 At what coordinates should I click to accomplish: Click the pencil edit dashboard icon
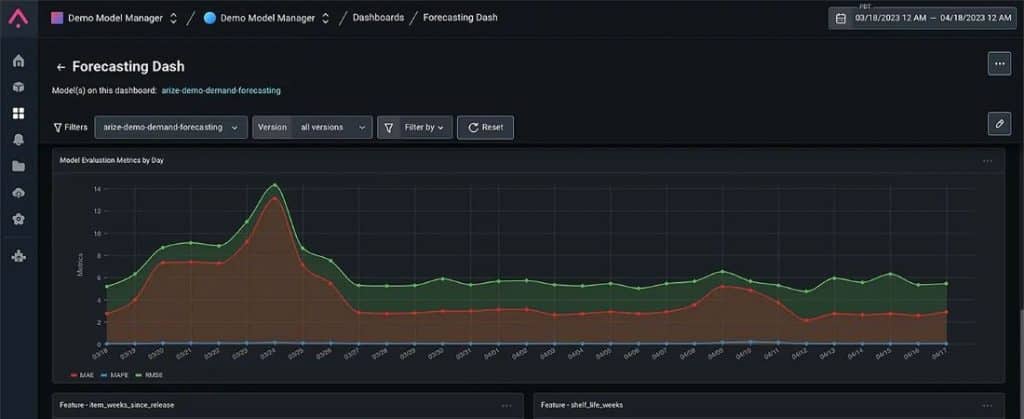coord(999,123)
